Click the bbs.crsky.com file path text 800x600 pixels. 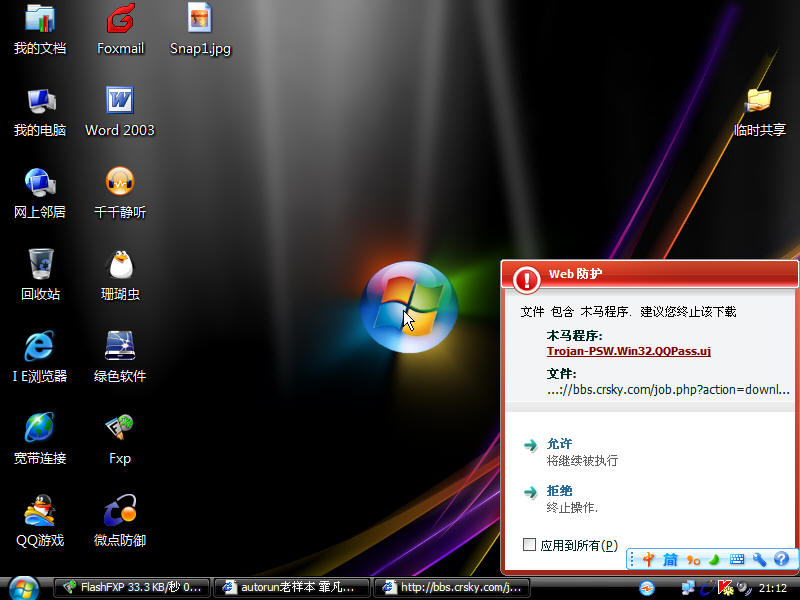pyautogui.click(x=668, y=390)
